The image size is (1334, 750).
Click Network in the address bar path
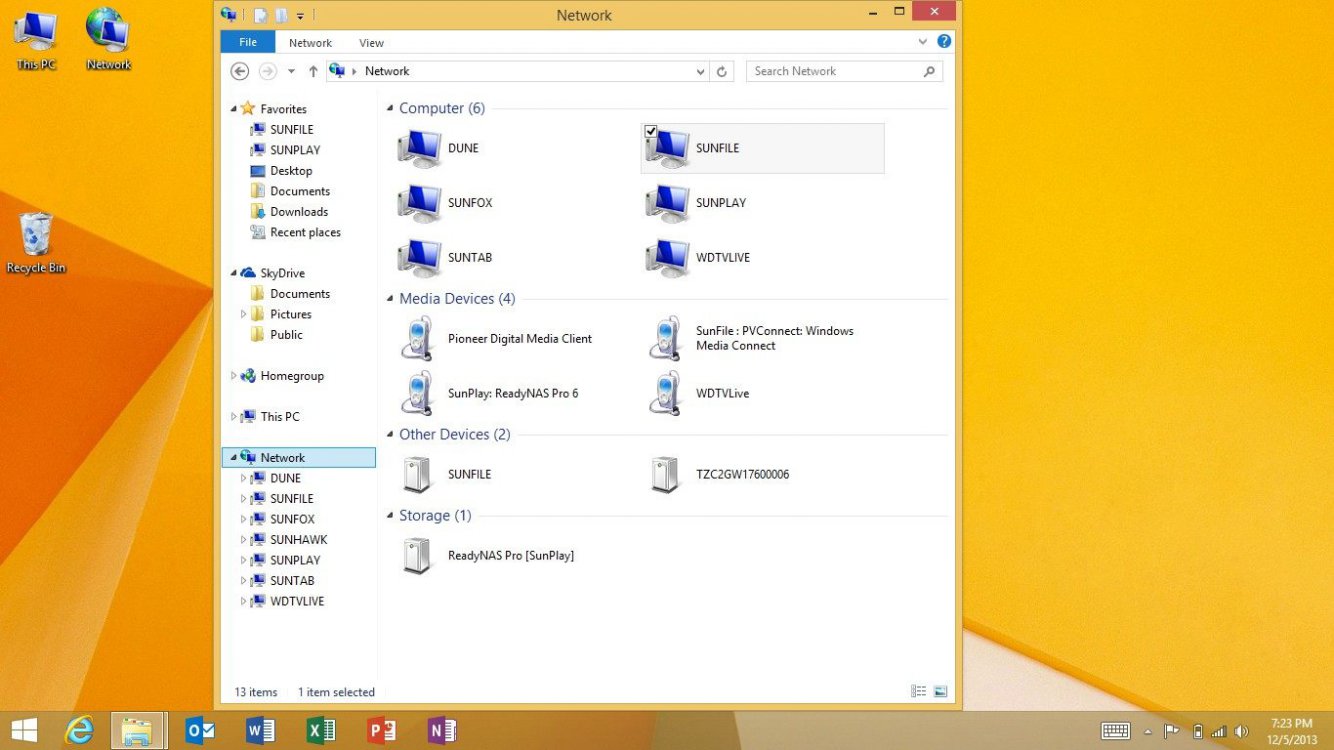pos(387,71)
